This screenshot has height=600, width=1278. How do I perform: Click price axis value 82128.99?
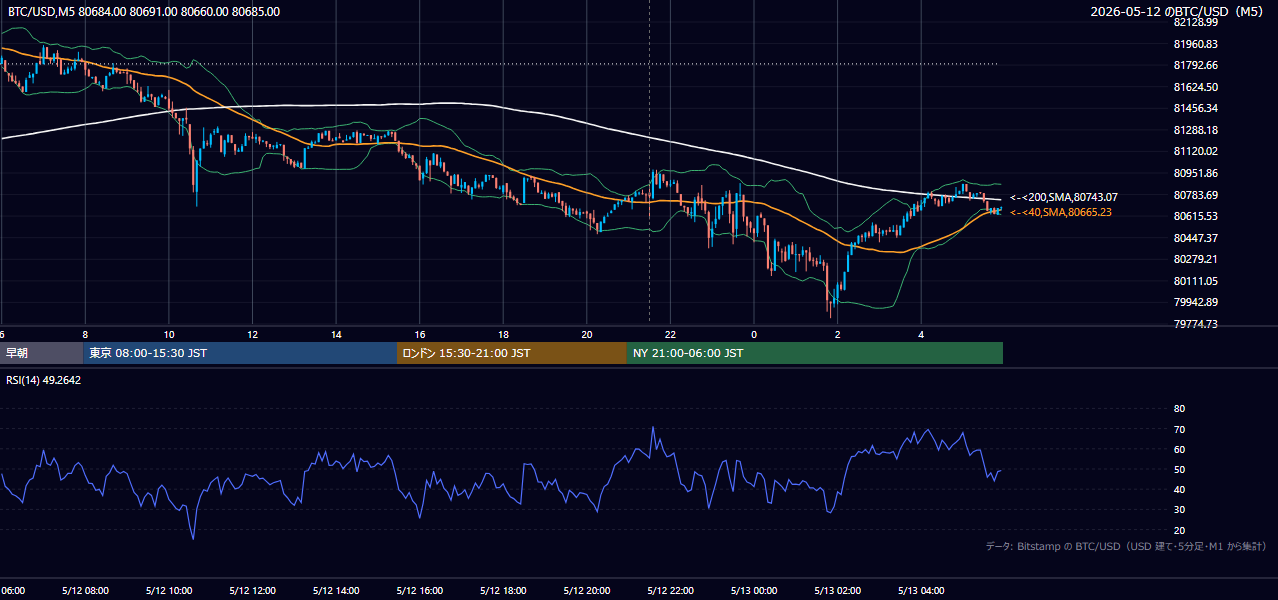coord(1195,22)
